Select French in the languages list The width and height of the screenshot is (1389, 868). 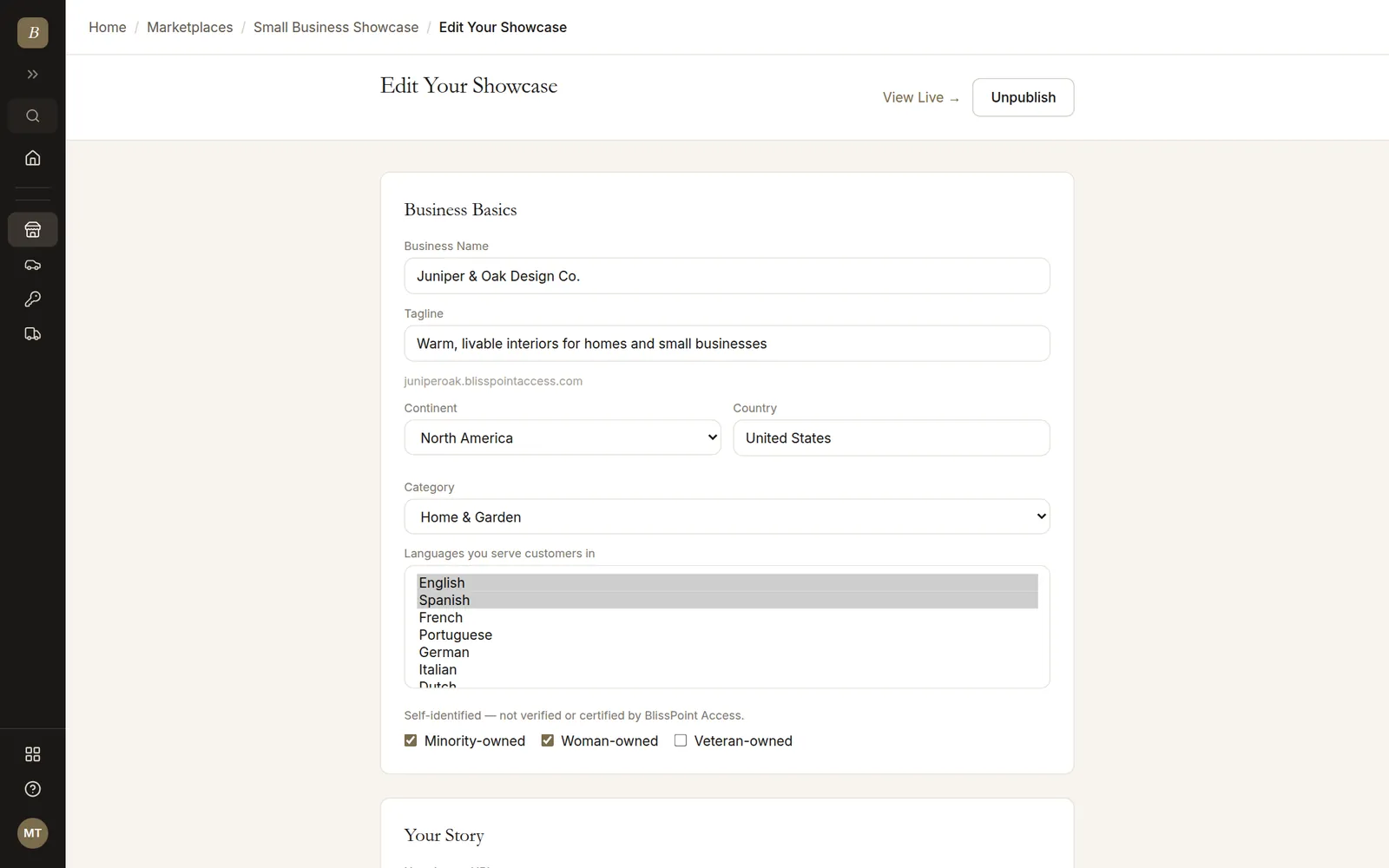[x=727, y=617]
